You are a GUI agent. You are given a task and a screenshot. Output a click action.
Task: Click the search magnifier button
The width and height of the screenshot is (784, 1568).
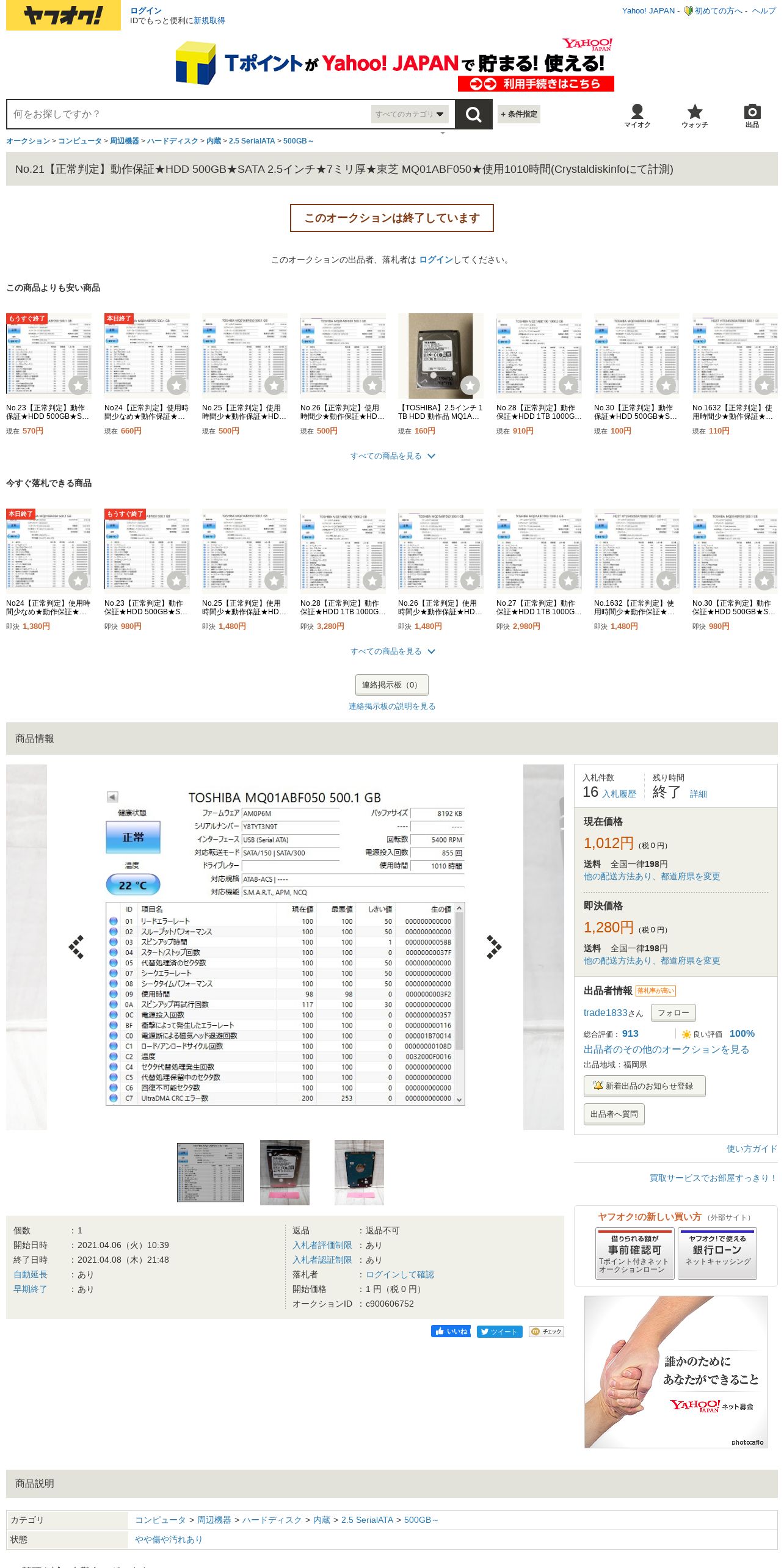tap(474, 114)
